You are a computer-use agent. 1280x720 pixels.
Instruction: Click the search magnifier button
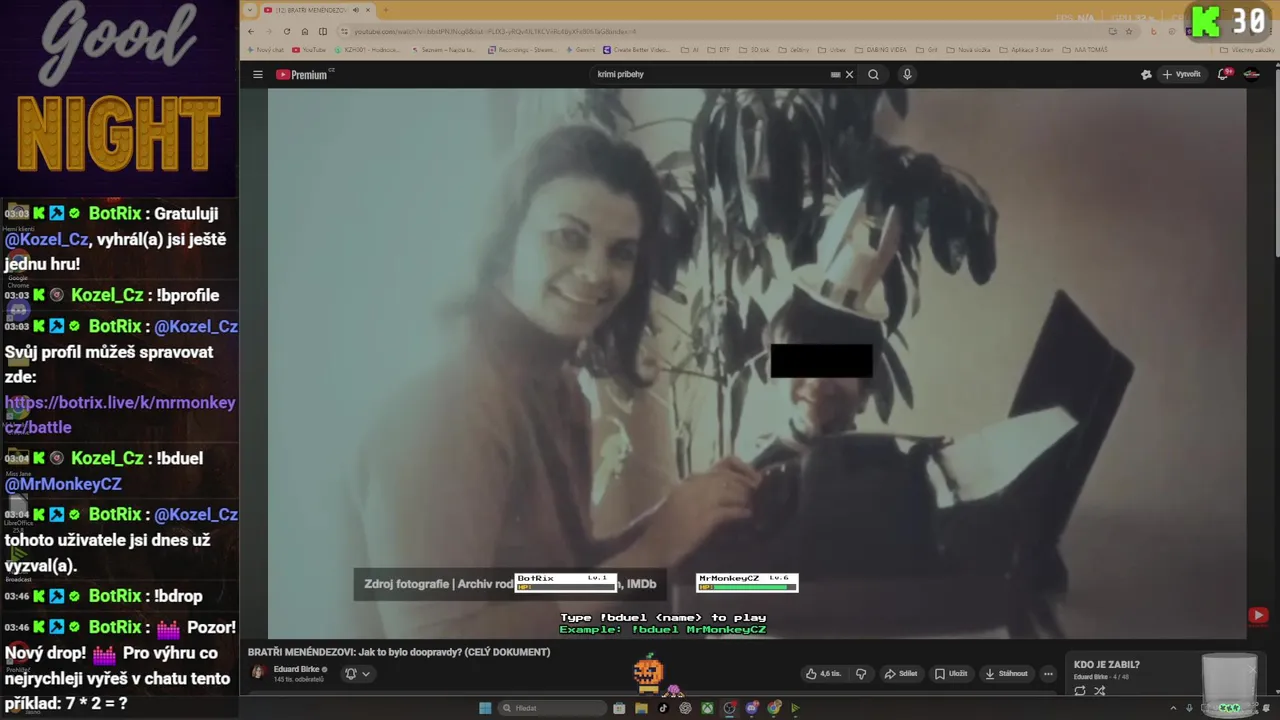(x=873, y=74)
